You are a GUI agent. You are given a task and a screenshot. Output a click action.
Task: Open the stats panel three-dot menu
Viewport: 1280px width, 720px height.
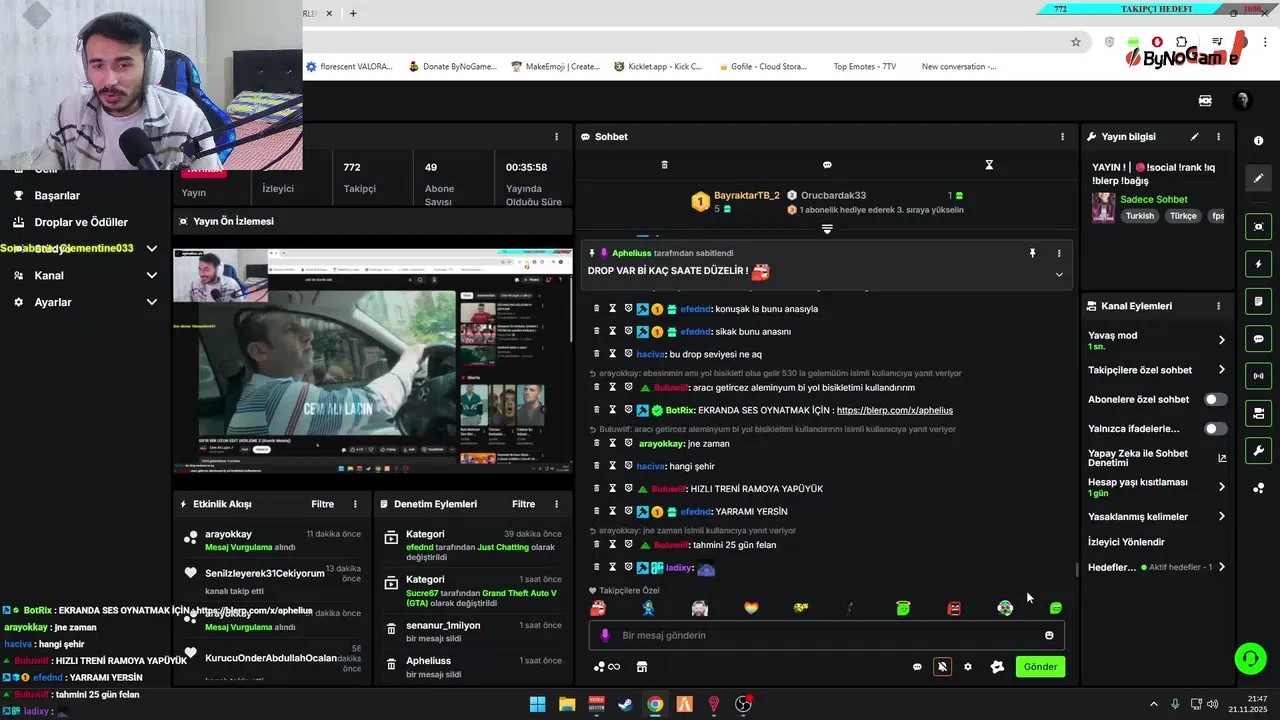557,137
